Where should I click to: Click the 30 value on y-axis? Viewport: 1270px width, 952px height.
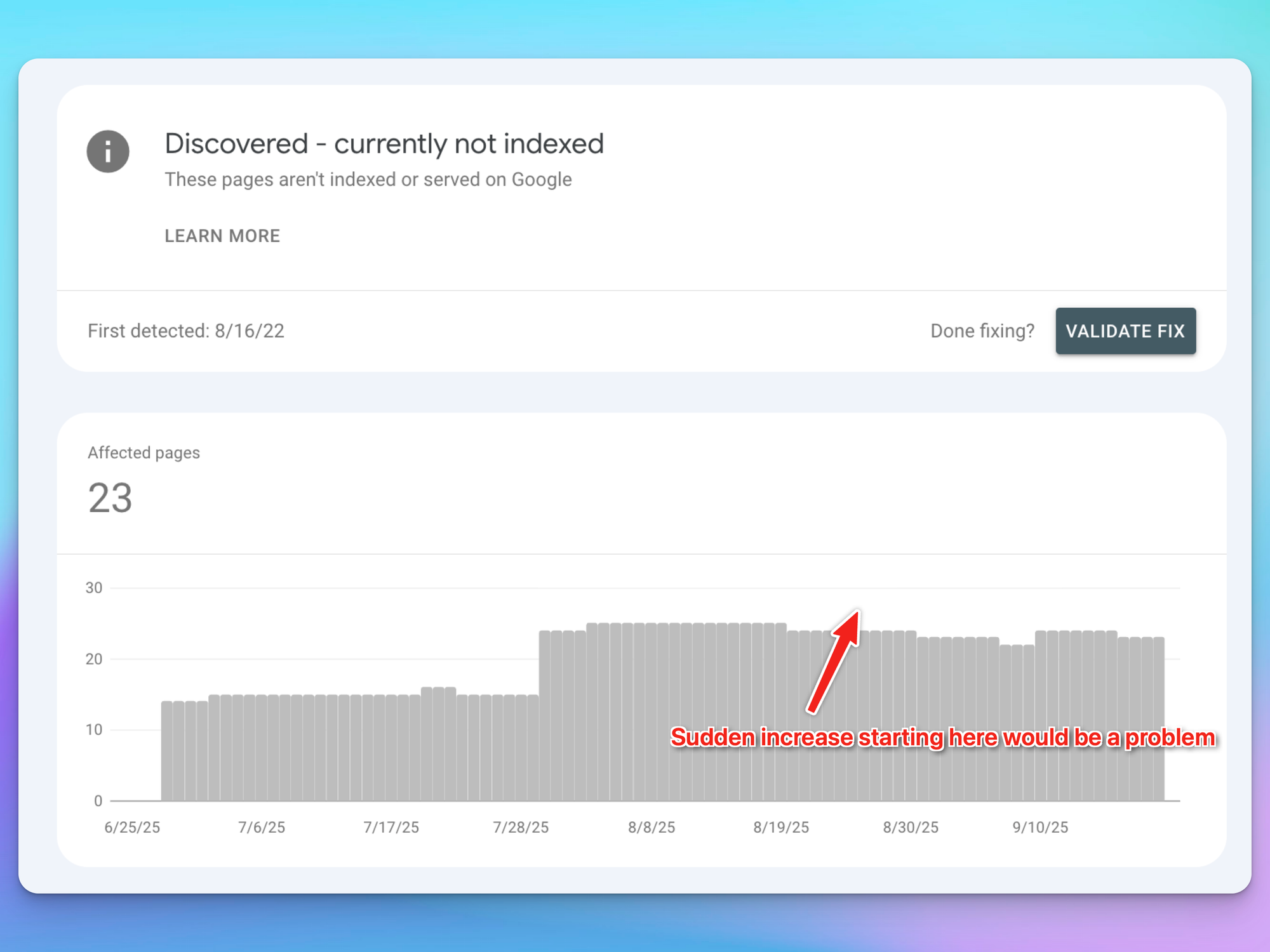pos(94,588)
